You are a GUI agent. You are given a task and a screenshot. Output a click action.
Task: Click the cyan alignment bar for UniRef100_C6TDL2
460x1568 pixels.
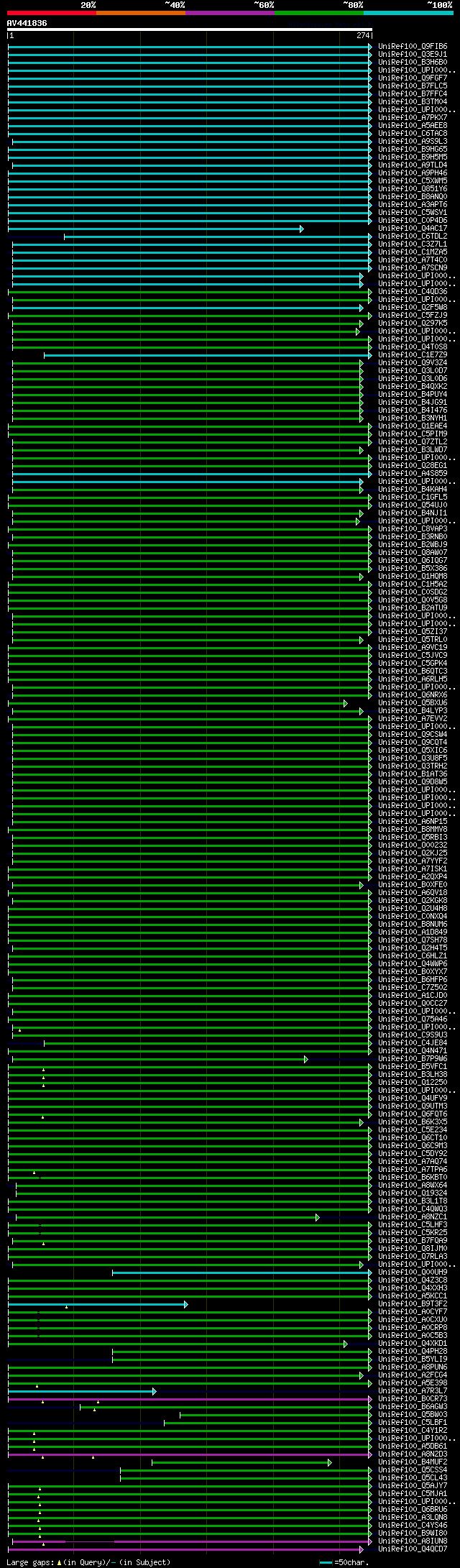point(218,237)
